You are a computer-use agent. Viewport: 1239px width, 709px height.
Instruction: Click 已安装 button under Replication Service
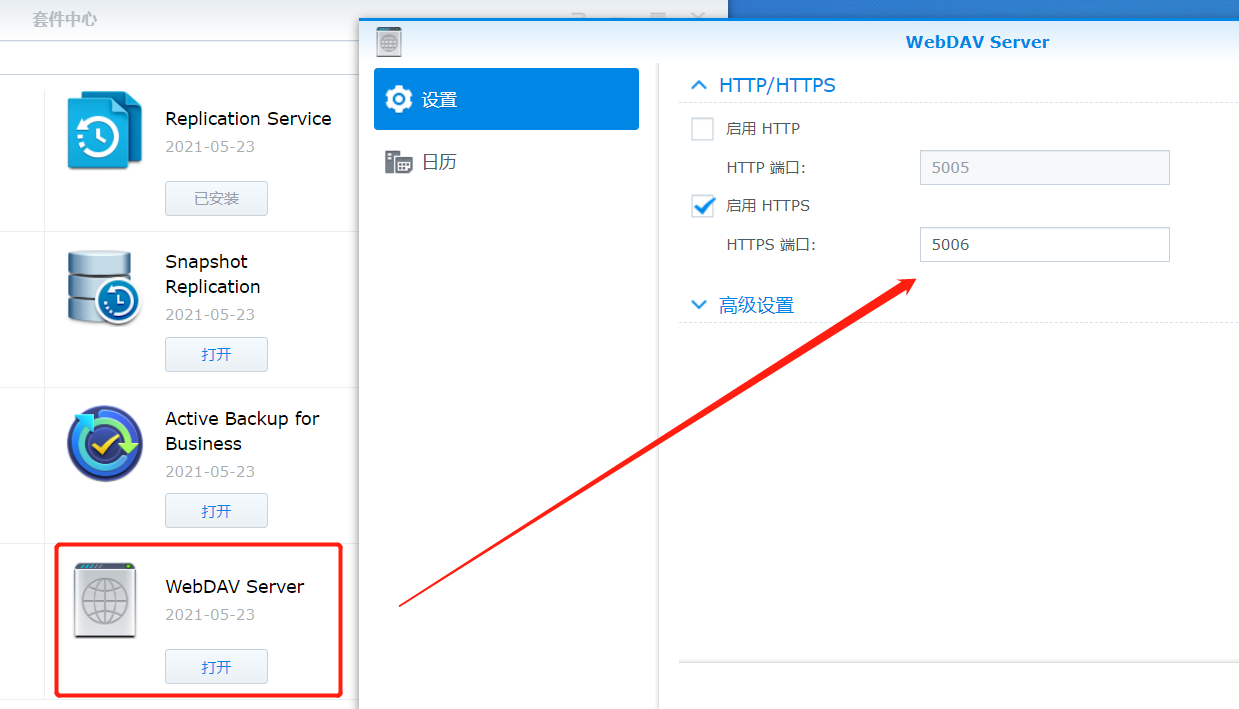[x=216, y=198]
